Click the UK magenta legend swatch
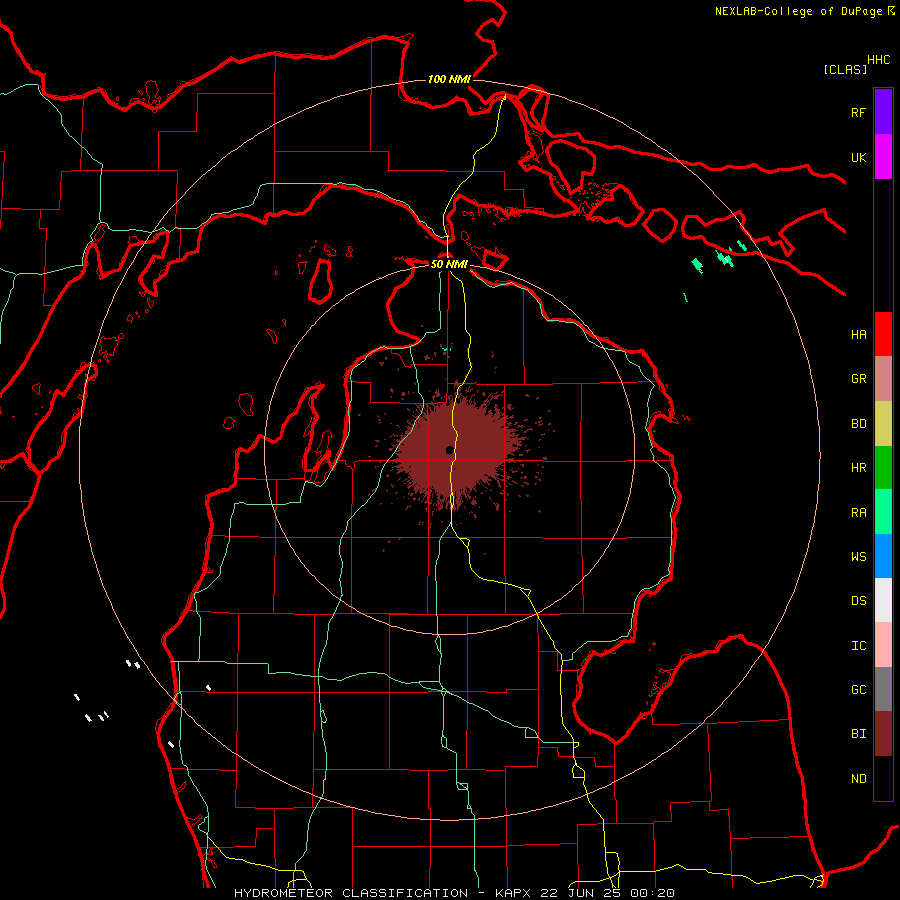 pos(883,157)
